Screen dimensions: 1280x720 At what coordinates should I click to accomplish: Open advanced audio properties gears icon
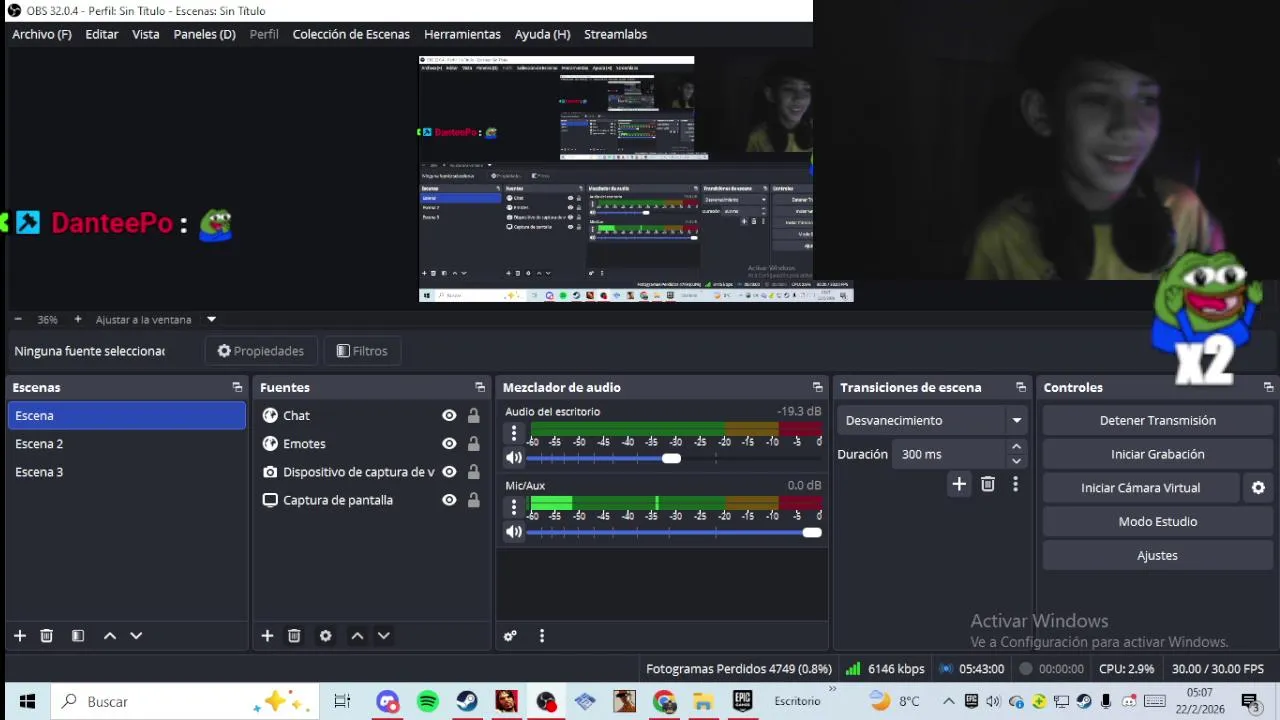(510, 636)
